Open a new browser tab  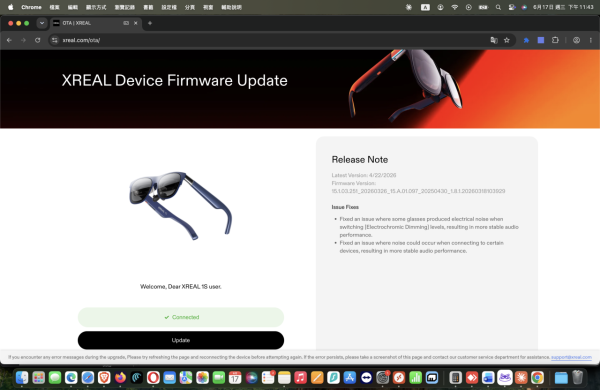(150, 23)
